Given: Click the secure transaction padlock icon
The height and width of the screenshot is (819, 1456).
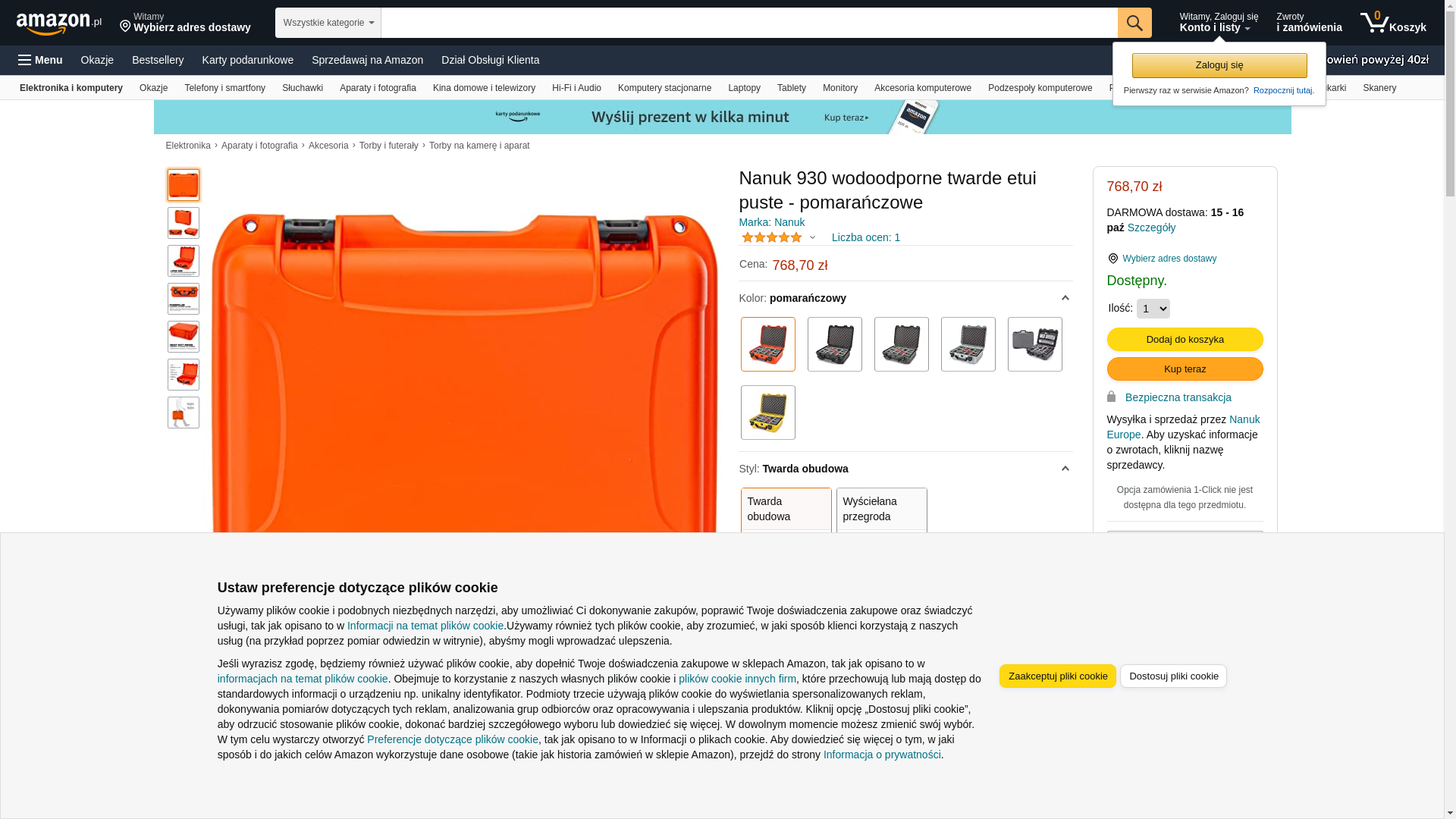Looking at the screenshot, I should (x=1111, y=397).
